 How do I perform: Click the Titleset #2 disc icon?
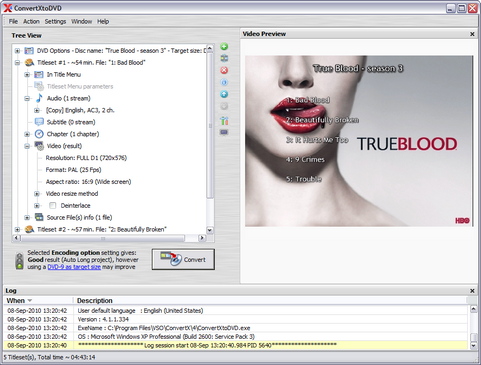click(x=29, y=229)
